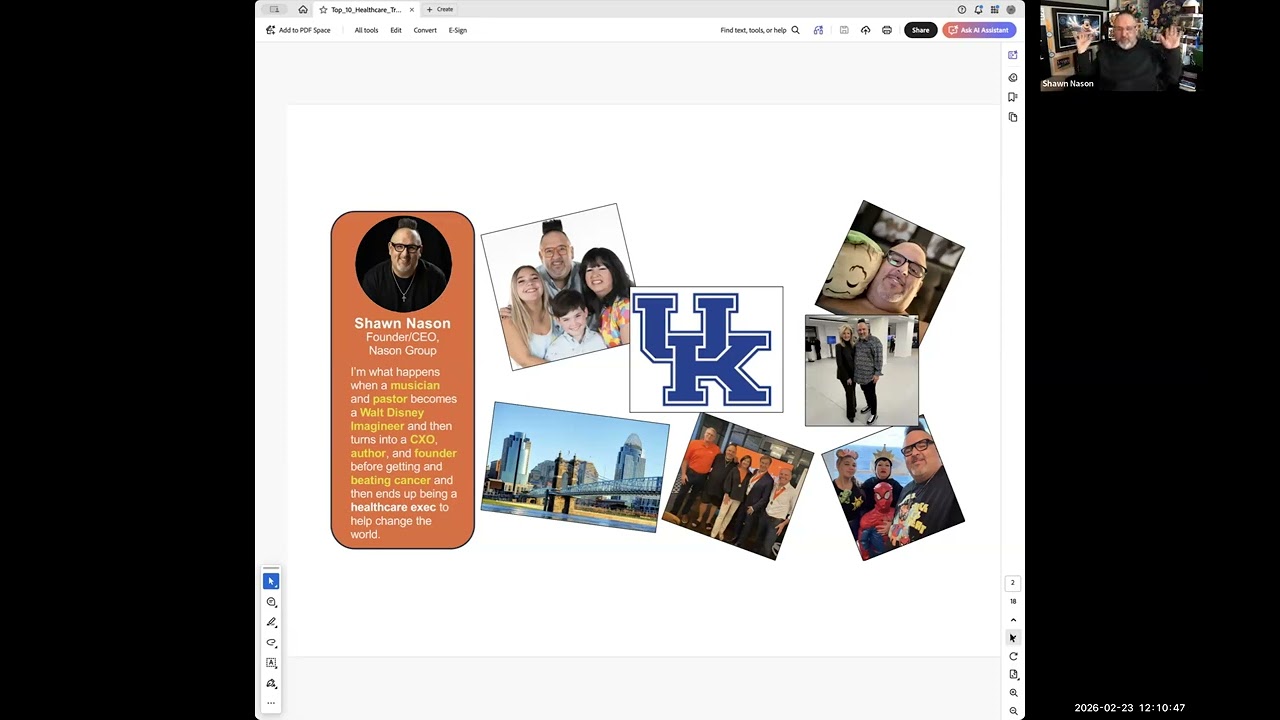Star the Top_10_Healthcare document tab

coord(323,9)
